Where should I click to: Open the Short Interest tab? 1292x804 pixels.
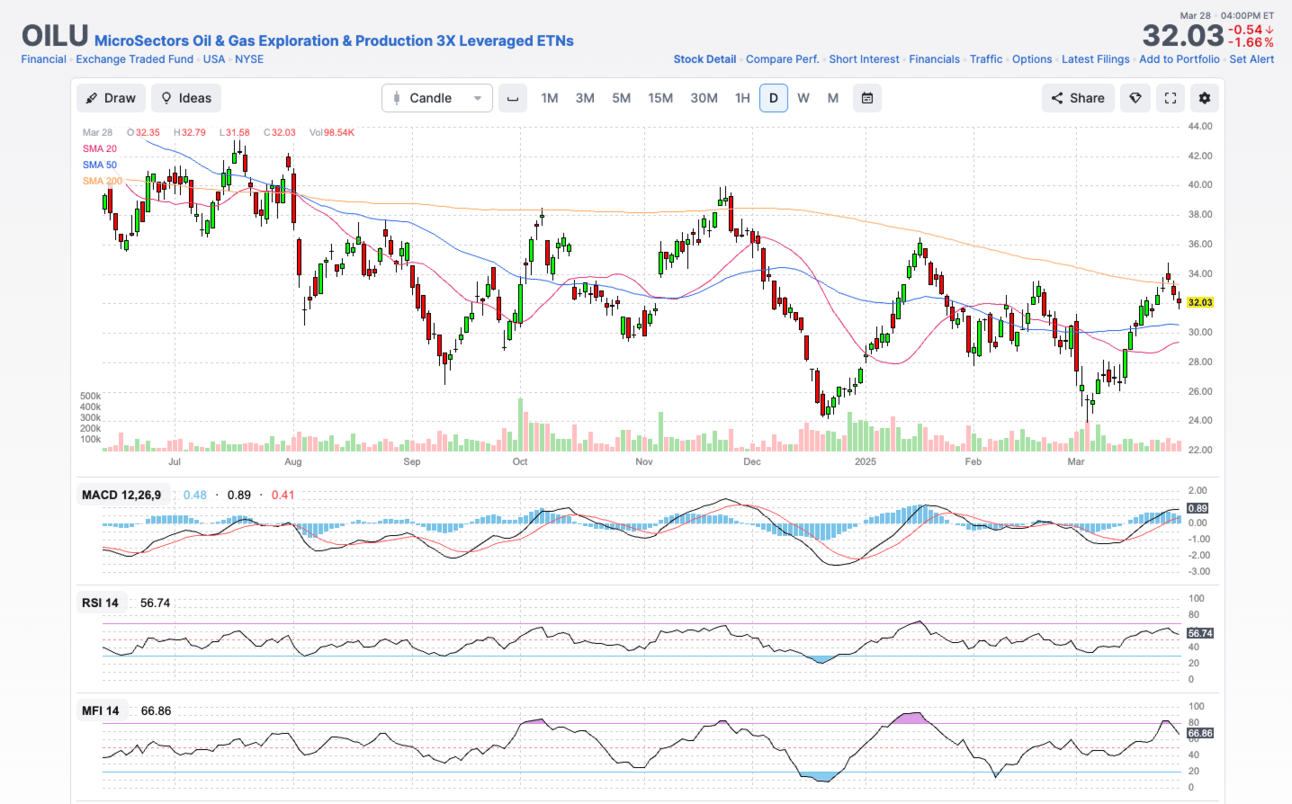tap(864, 59)
